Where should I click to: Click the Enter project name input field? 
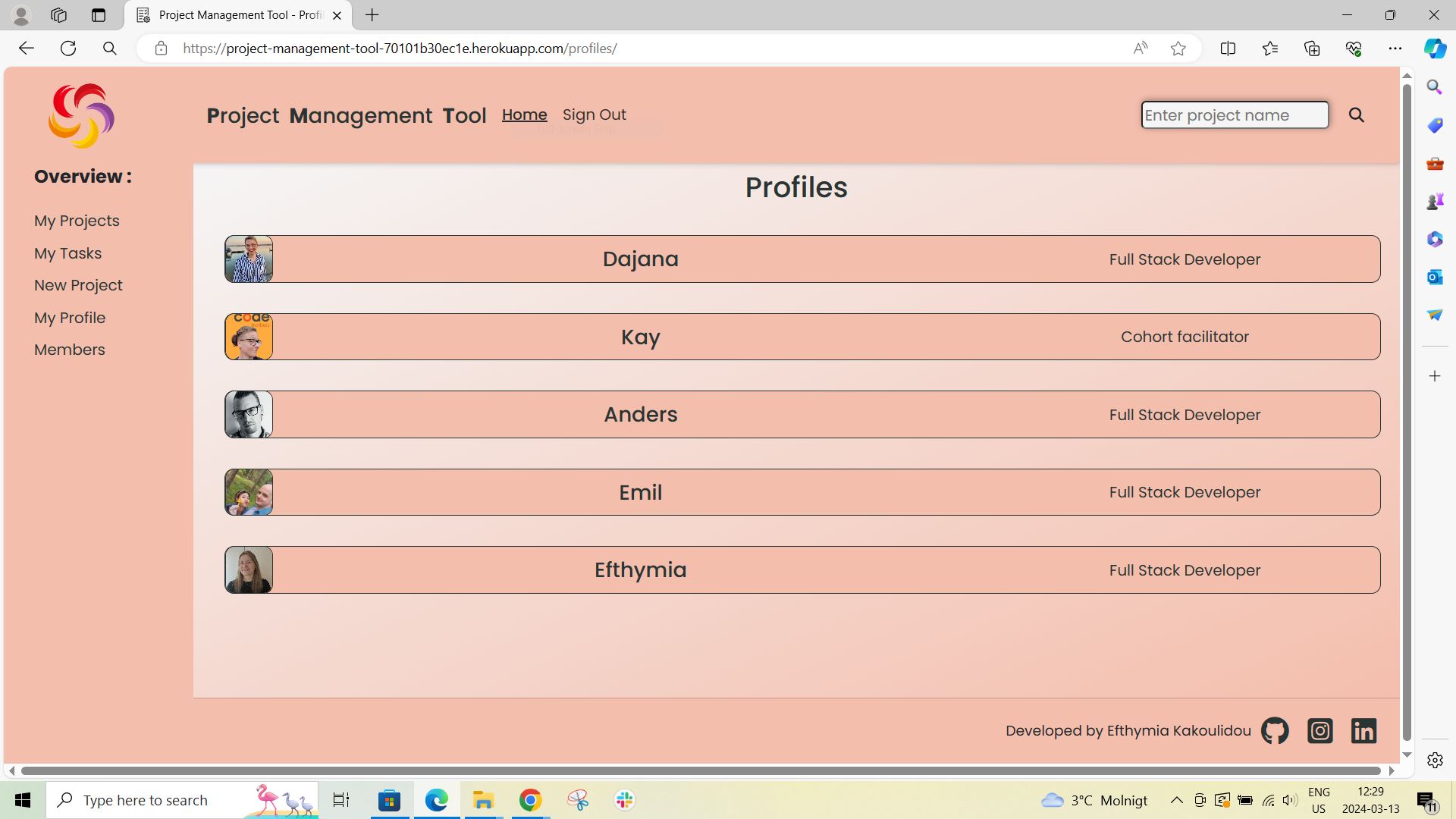(x=1234, y=115)
